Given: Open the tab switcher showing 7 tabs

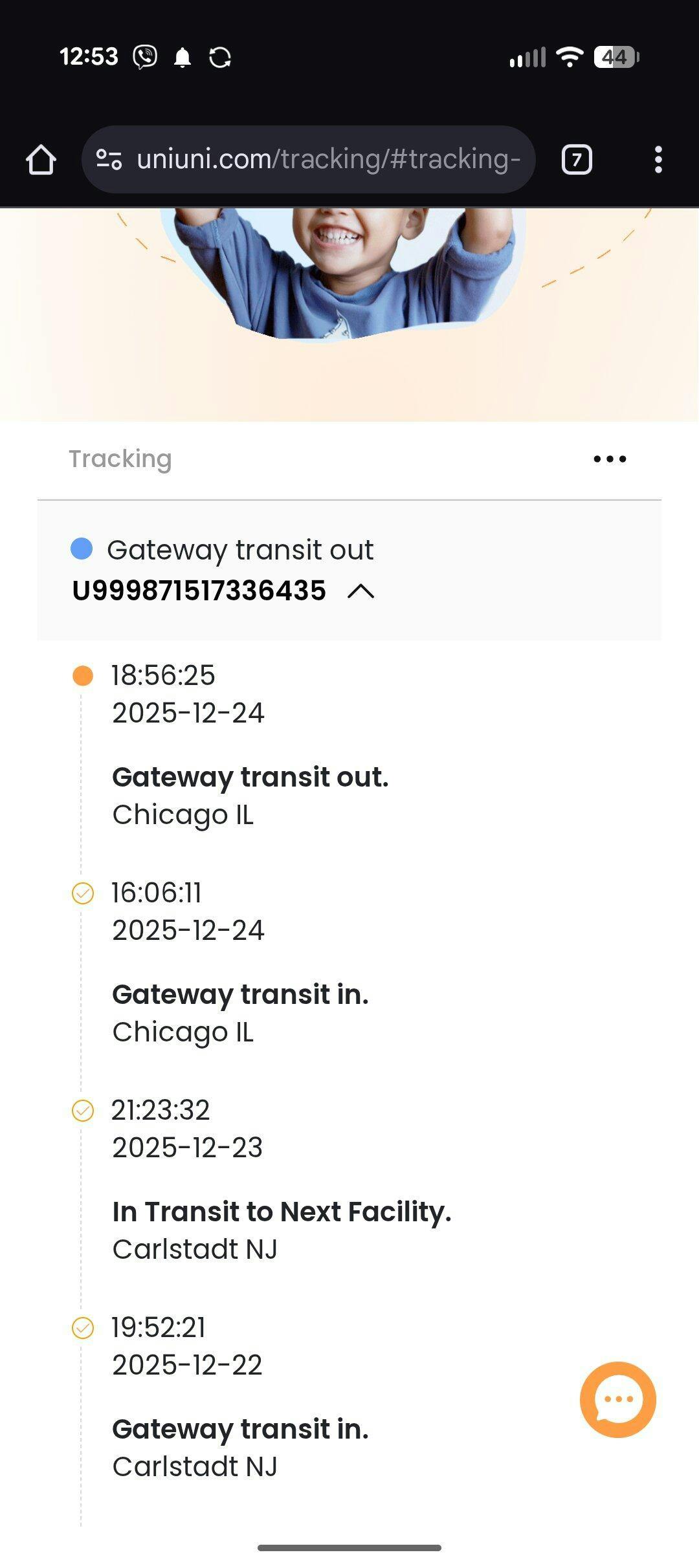Looking at the screenshot, I should coord(577,160).
